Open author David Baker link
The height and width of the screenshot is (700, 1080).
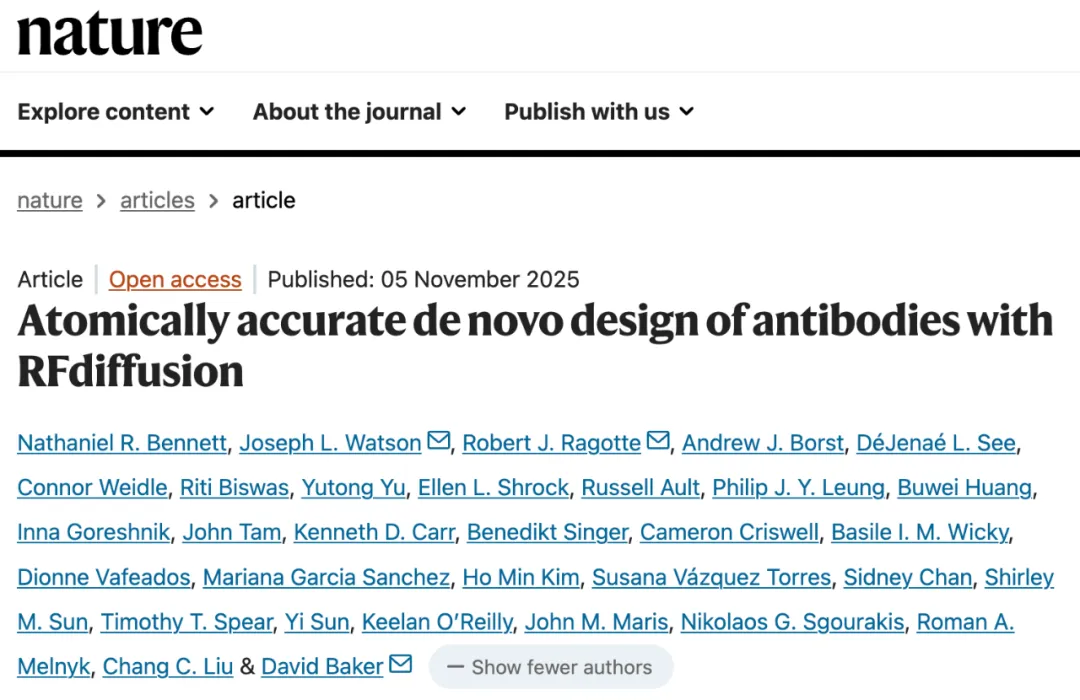coord(322,666)
